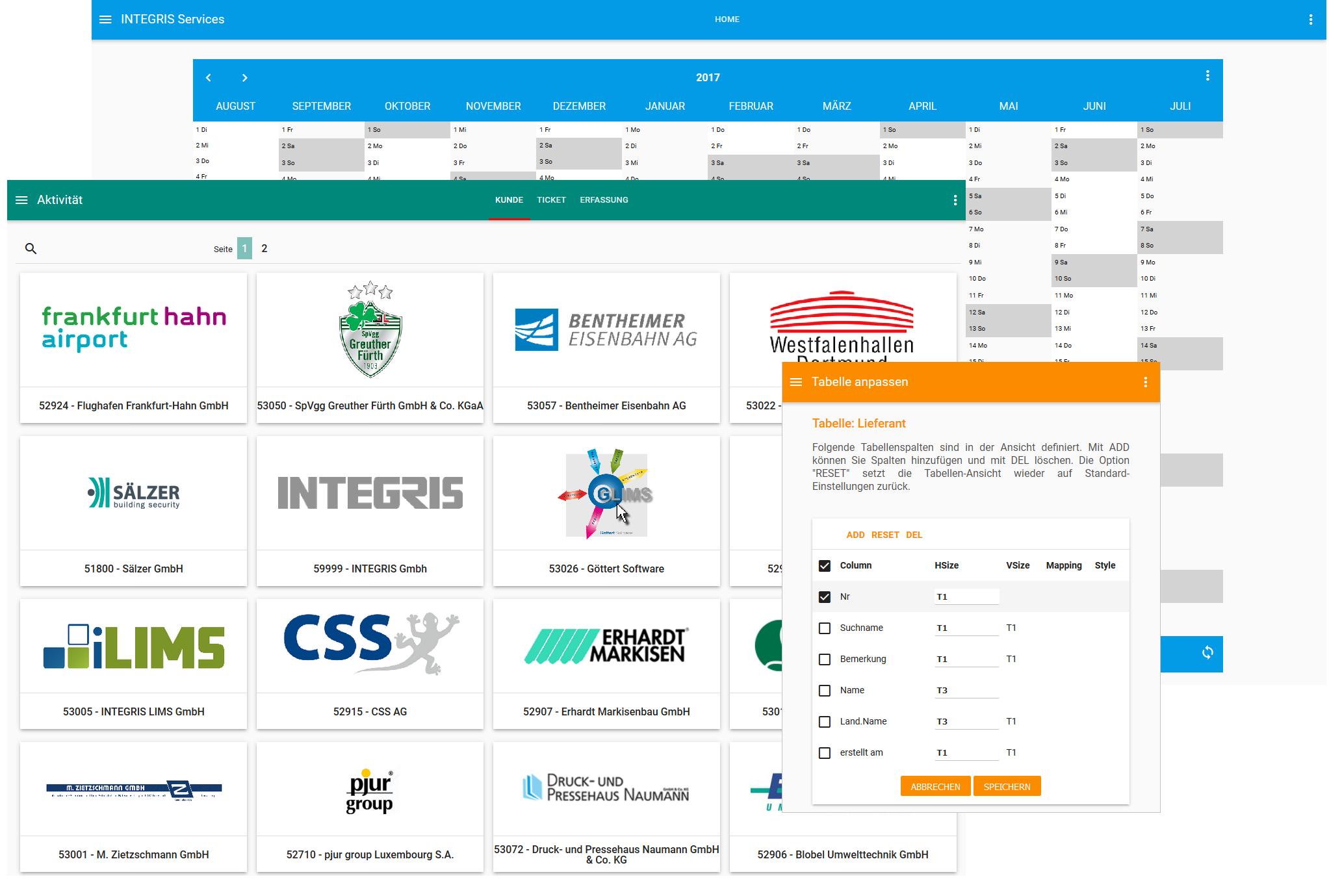
Task: Edit the HSize field for Suchname
Action: (966, 628)
